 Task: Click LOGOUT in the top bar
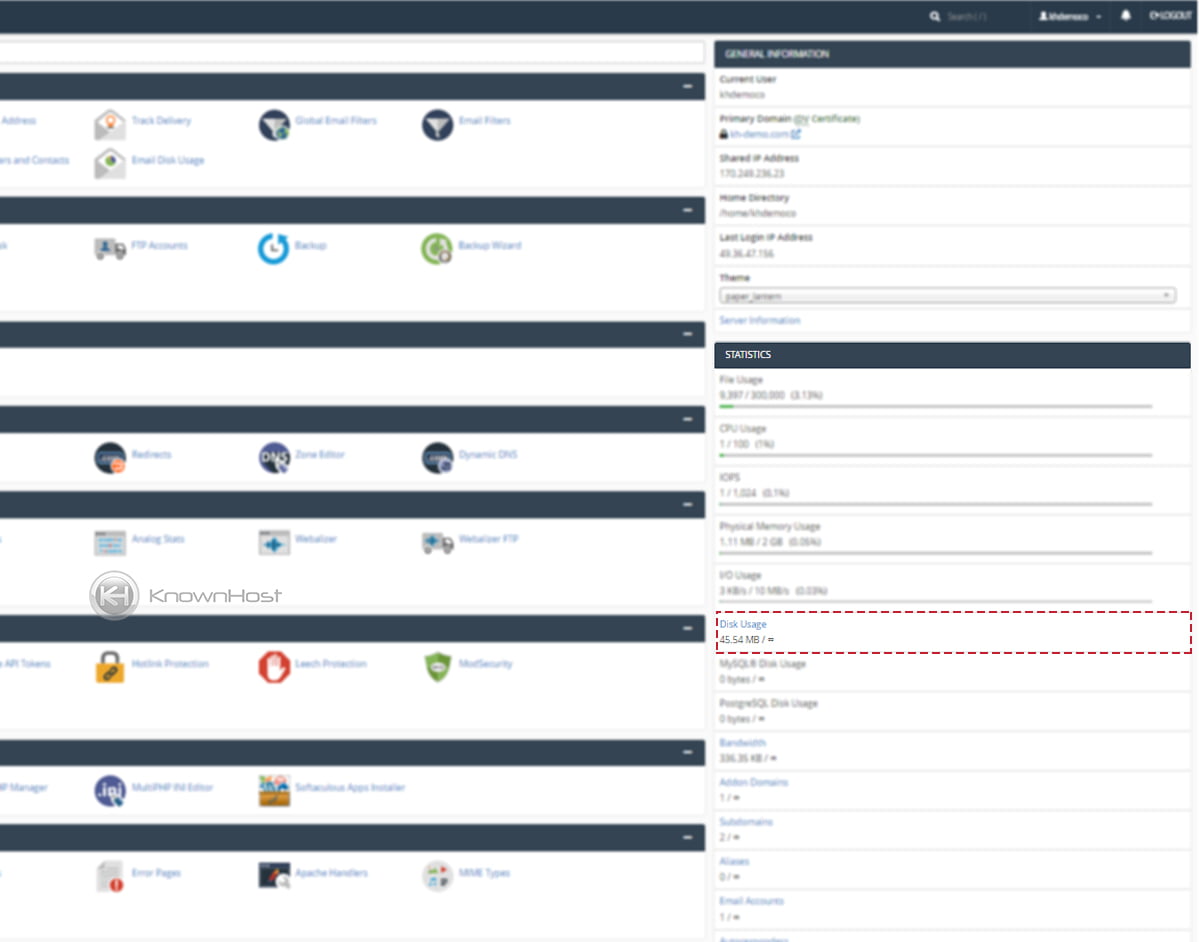pos(1168,16)
